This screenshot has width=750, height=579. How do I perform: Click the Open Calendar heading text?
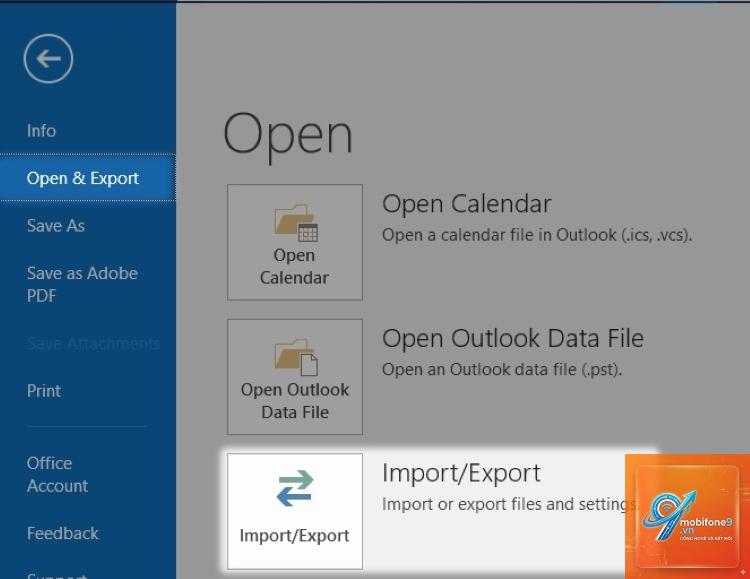point(466,204)
